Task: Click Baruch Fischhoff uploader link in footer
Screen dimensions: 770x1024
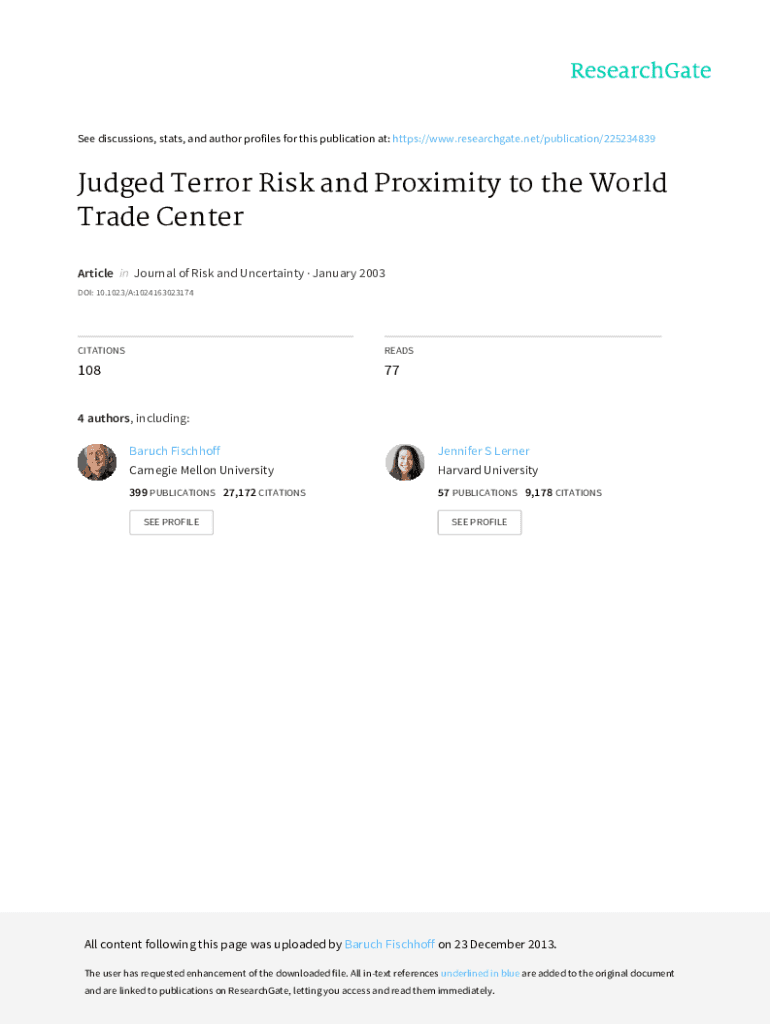Action: (389, 944)
